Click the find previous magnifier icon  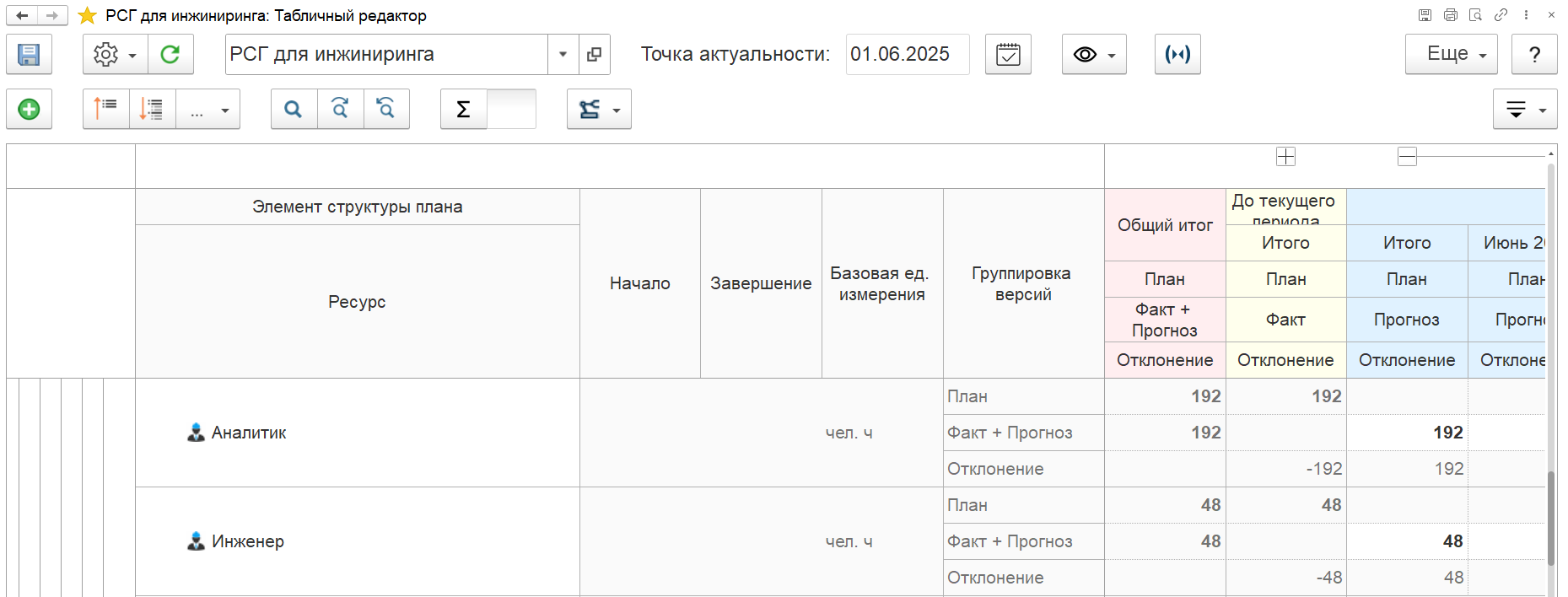(386, 110)
